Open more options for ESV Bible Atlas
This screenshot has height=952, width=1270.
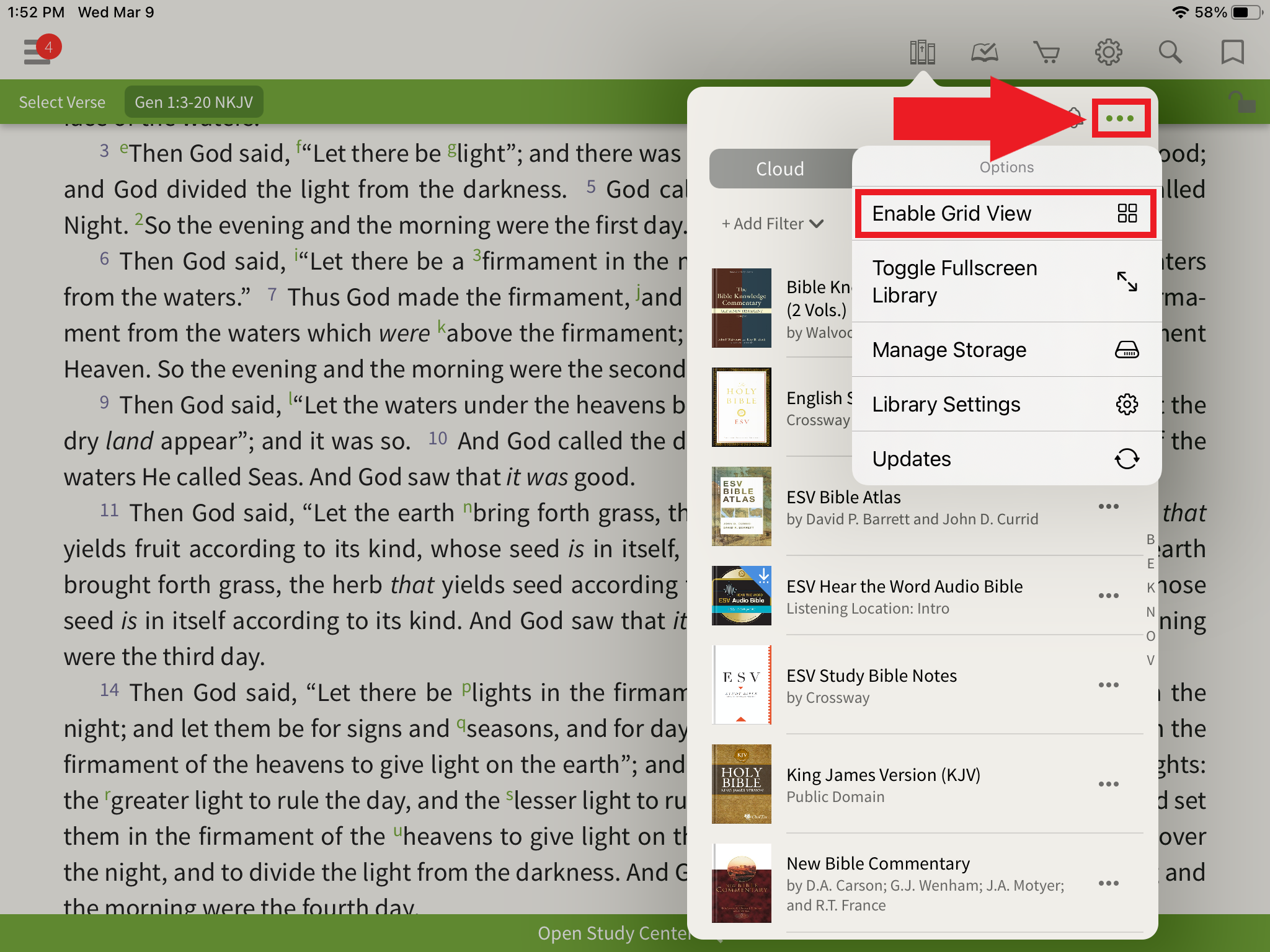pyautogui.click(x=1109, y=506)
